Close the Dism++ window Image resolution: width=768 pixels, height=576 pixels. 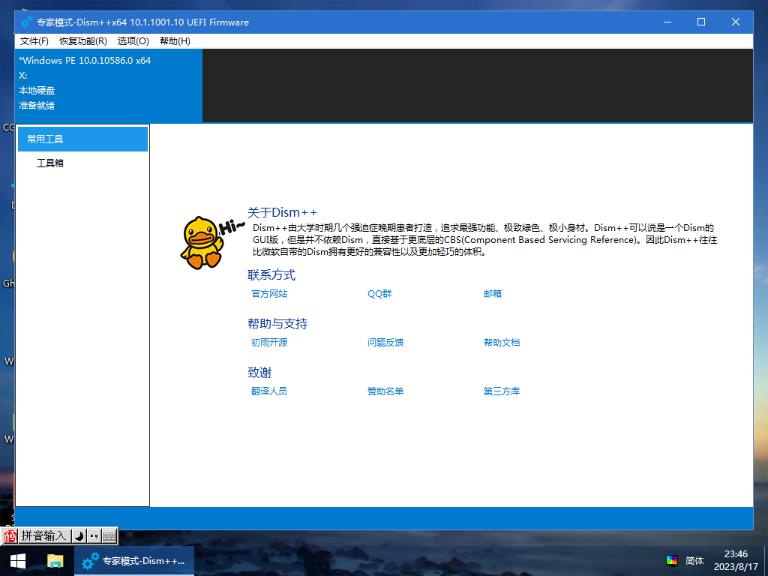pos(735,22)
